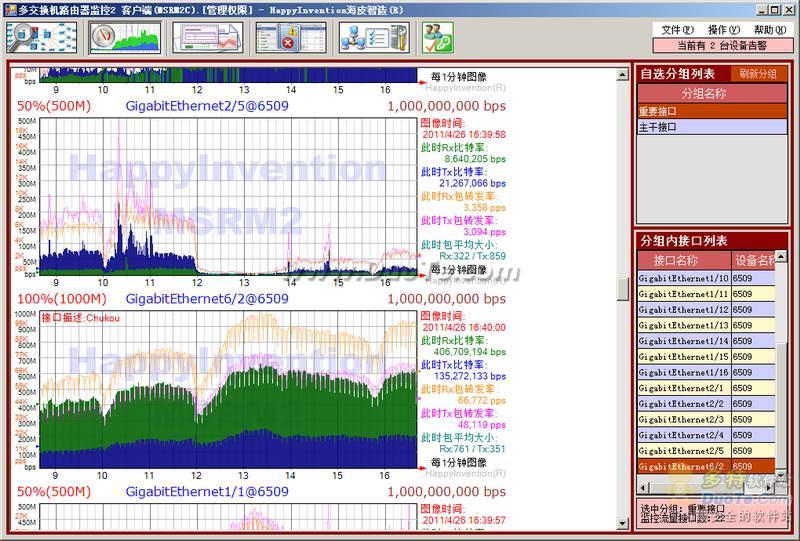Click the 刷新分组 refresh groups button
The width and height of the screenshot is (800, 541).
758,74
